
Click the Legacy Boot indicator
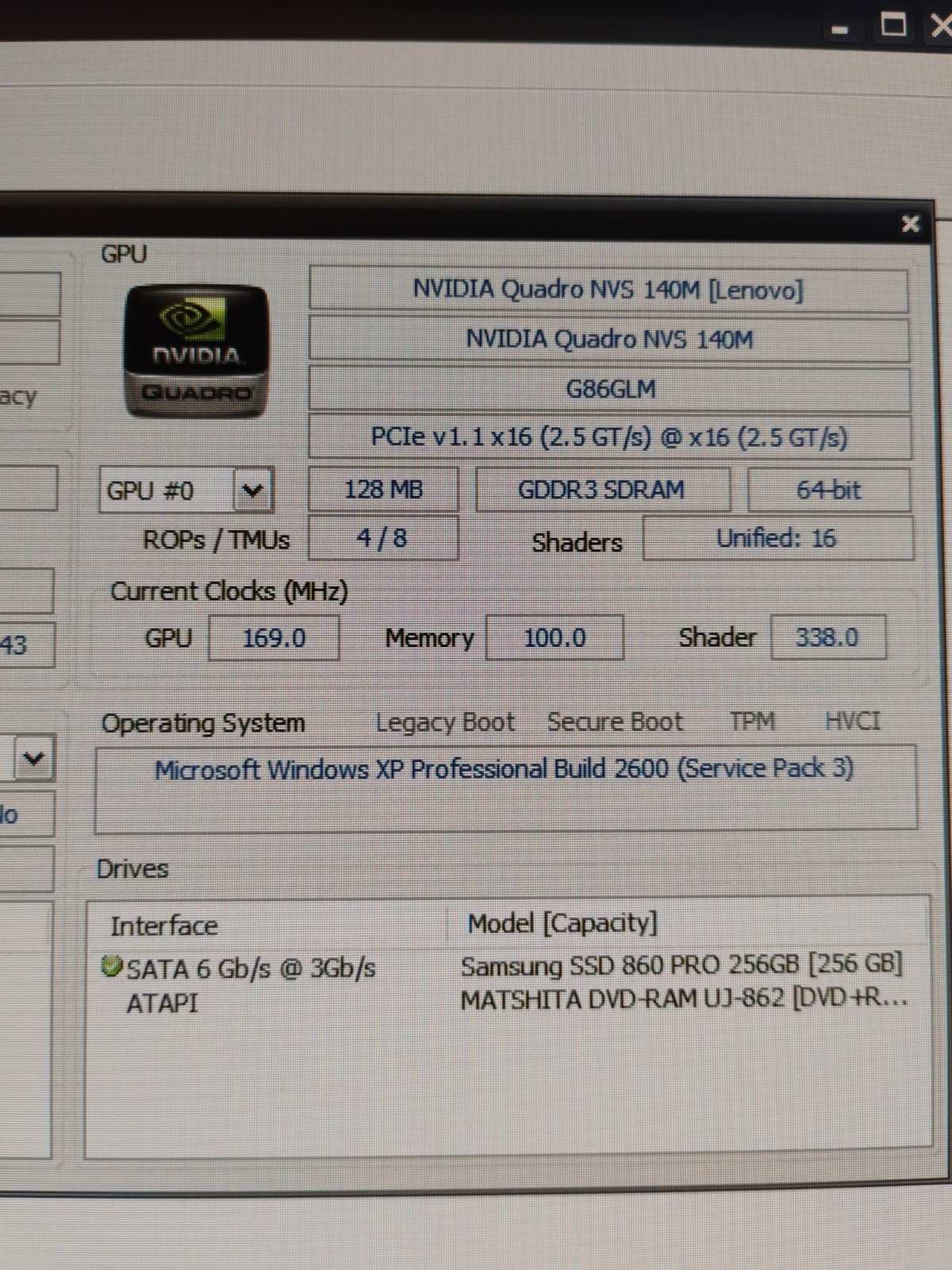445,722
